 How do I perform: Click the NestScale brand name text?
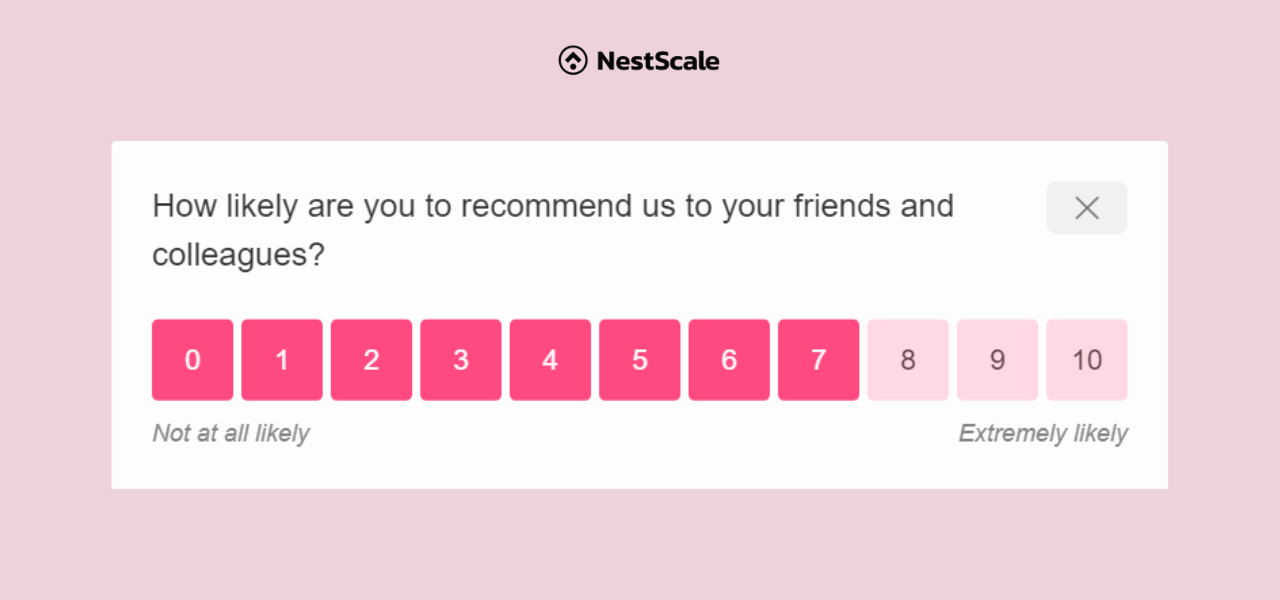tap(658, 61)
